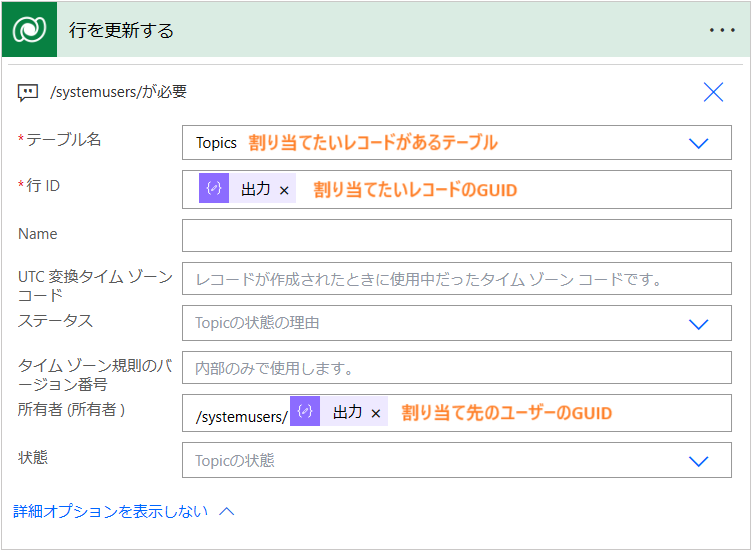Click the green Dataverse connector icon

[x=29, y=30]
